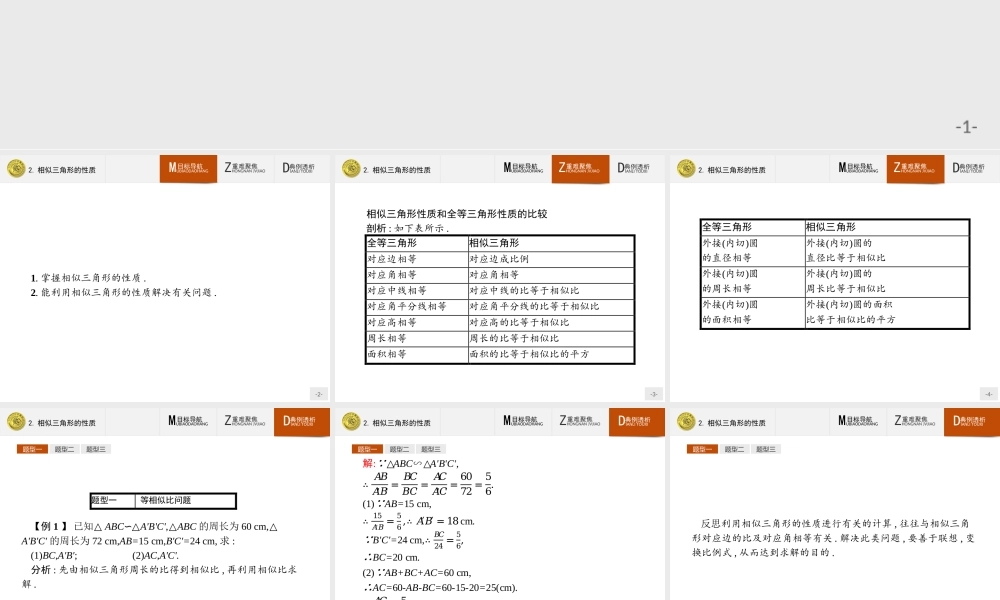
Task: Click the medallion seal icon on the bottom-right slide
Action: [x=685, y=421]
